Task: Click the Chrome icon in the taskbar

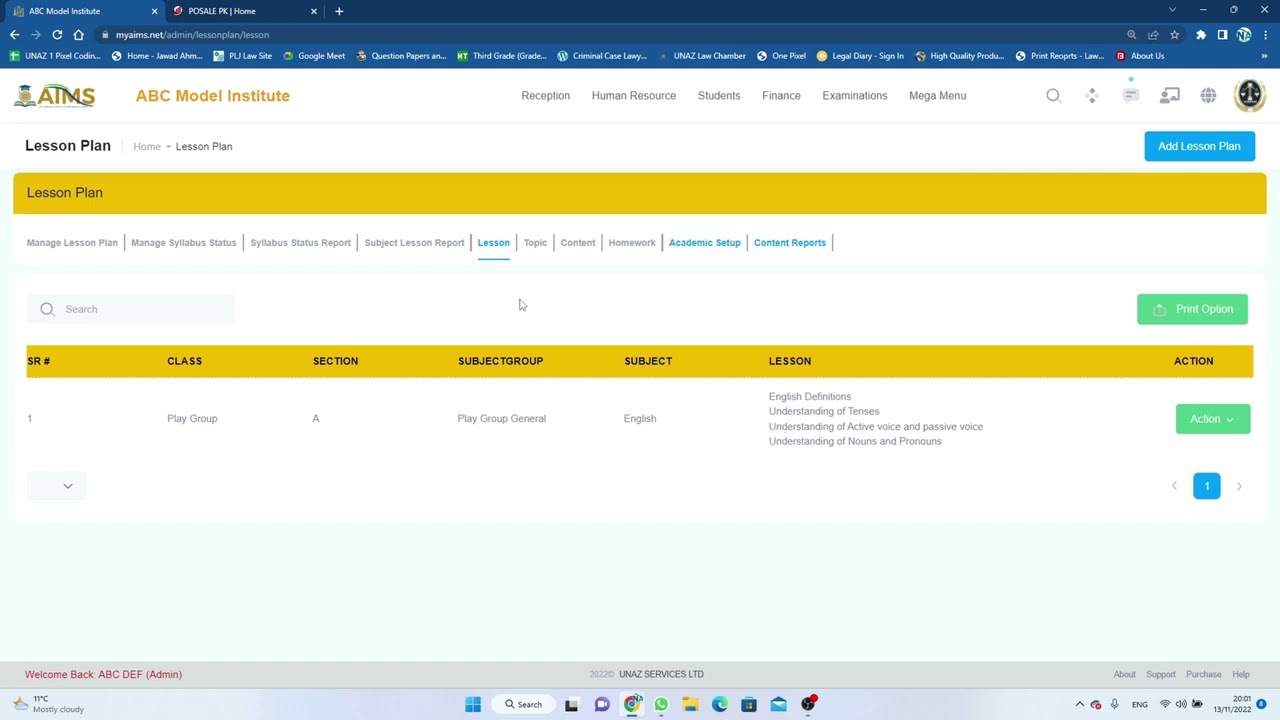Action: pyautogui.click(x=632, y=705)
